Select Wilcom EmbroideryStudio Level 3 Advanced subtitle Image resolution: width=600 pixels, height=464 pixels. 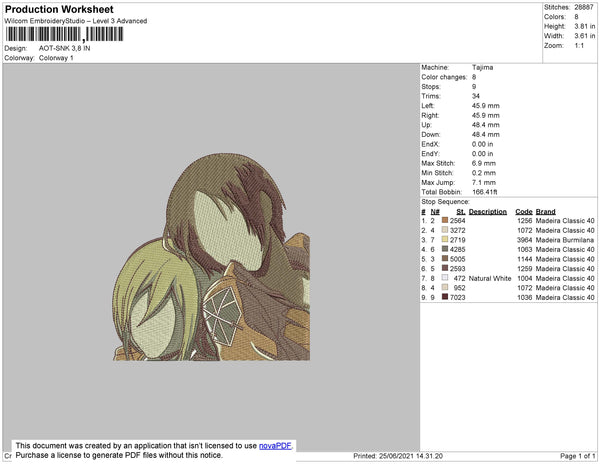75,21
